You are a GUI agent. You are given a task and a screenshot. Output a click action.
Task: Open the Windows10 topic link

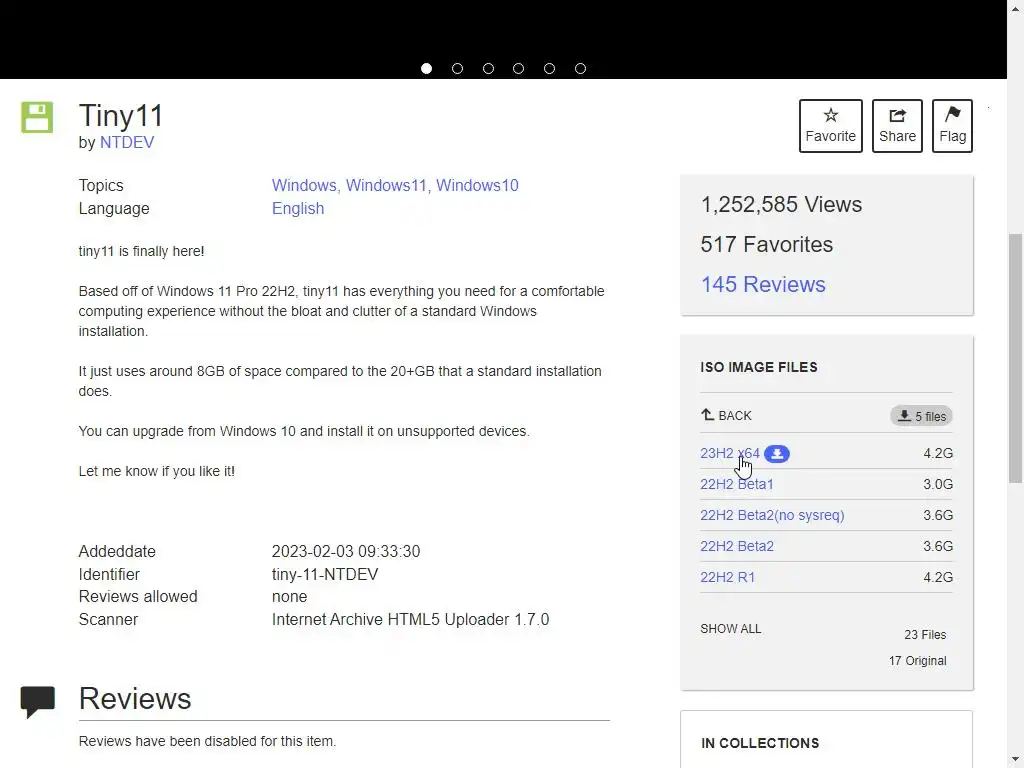pos(477,185)
